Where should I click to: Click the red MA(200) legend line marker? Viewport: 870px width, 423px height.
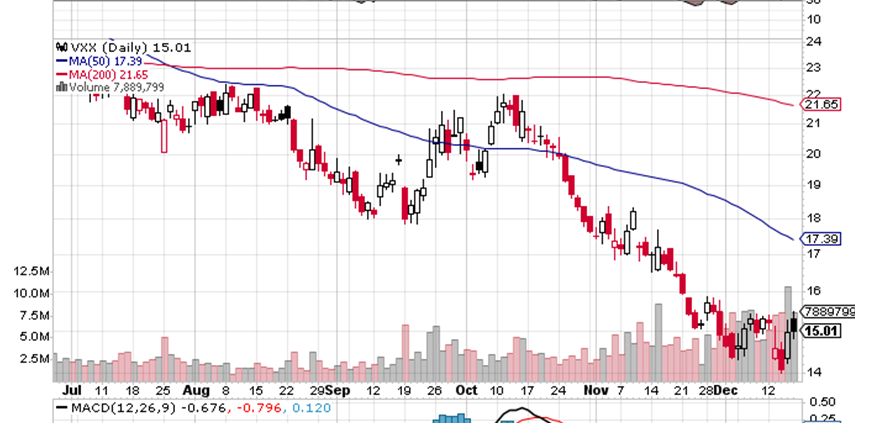(x=61, y=74)
